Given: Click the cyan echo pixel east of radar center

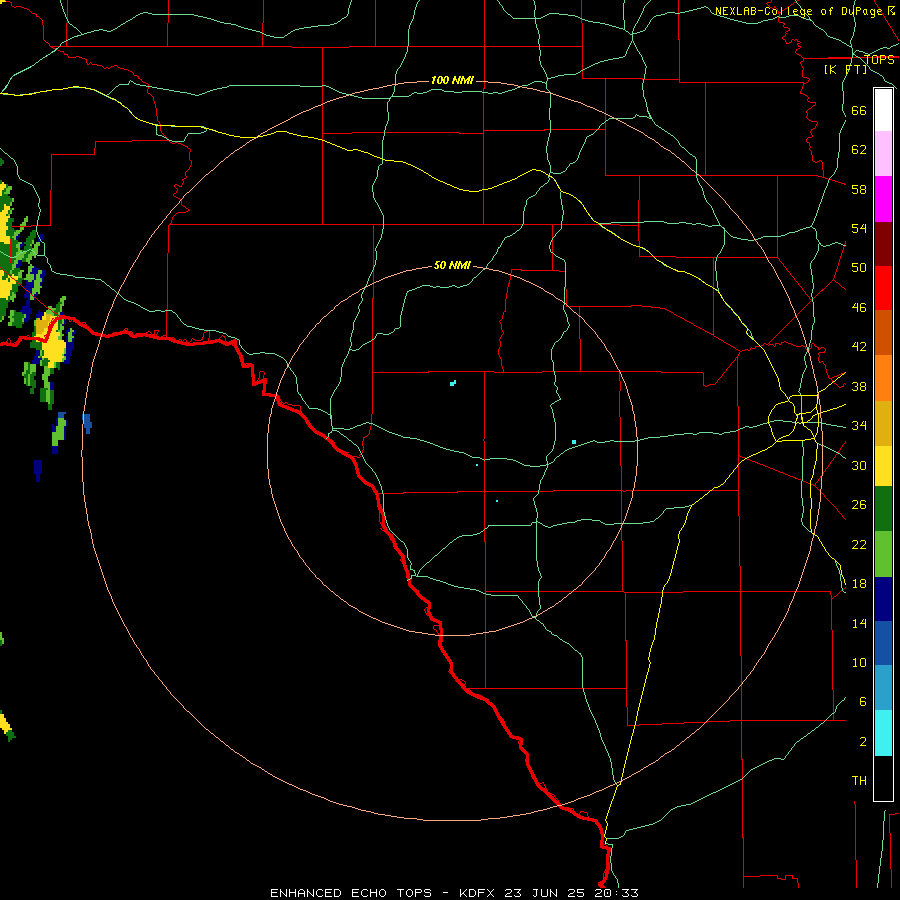Looking at the screenshot, I should click(574, 442).
